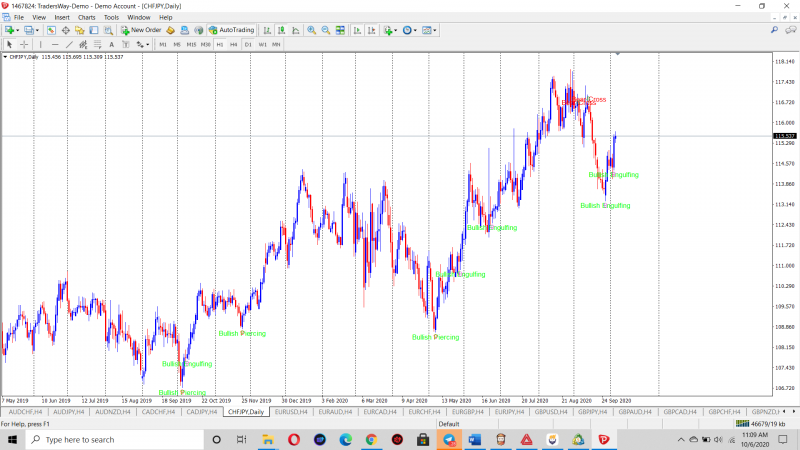Draw a horizontal line tool
This screenshot has width=800, height=450.
(x=54, y=44)
